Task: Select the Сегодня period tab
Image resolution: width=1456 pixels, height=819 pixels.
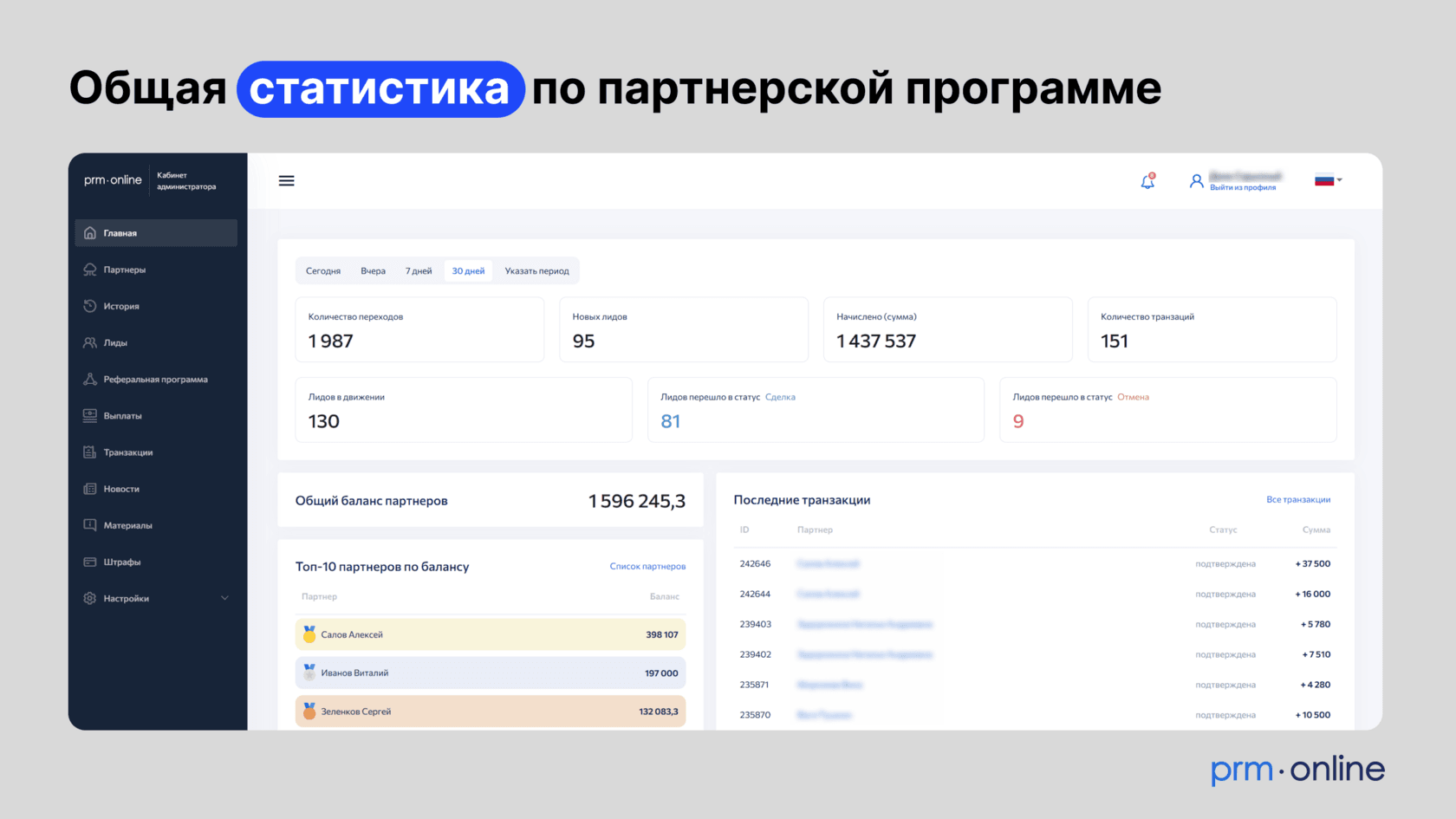Action: [x=323, y=271]
